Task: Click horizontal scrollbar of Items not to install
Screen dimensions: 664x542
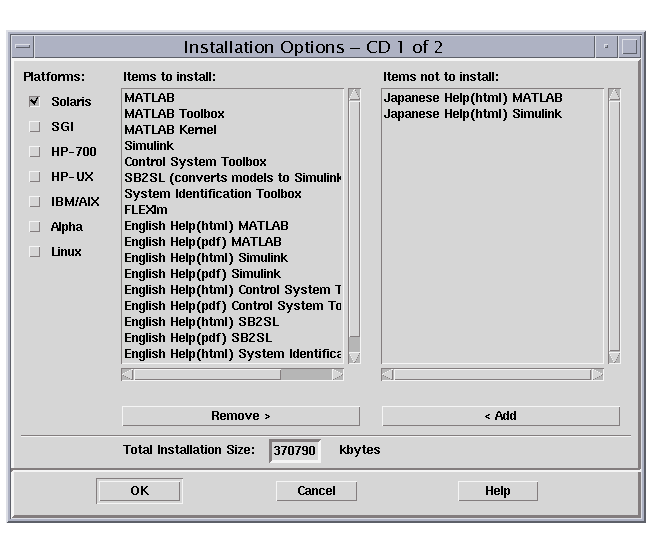Action: (x=492, y=374)
